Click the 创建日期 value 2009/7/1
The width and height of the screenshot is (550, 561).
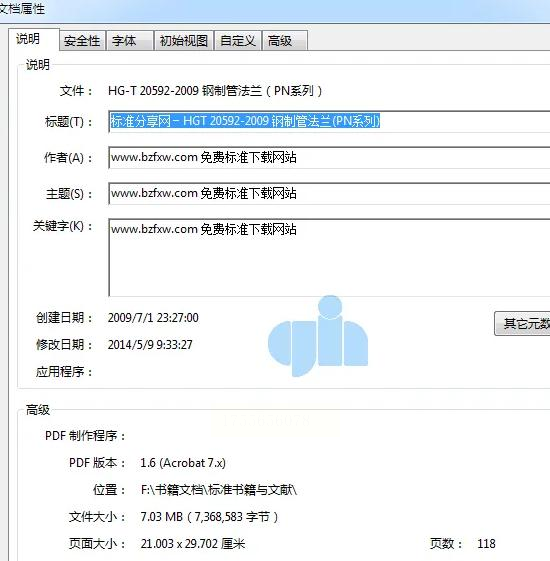coord(153,318)
